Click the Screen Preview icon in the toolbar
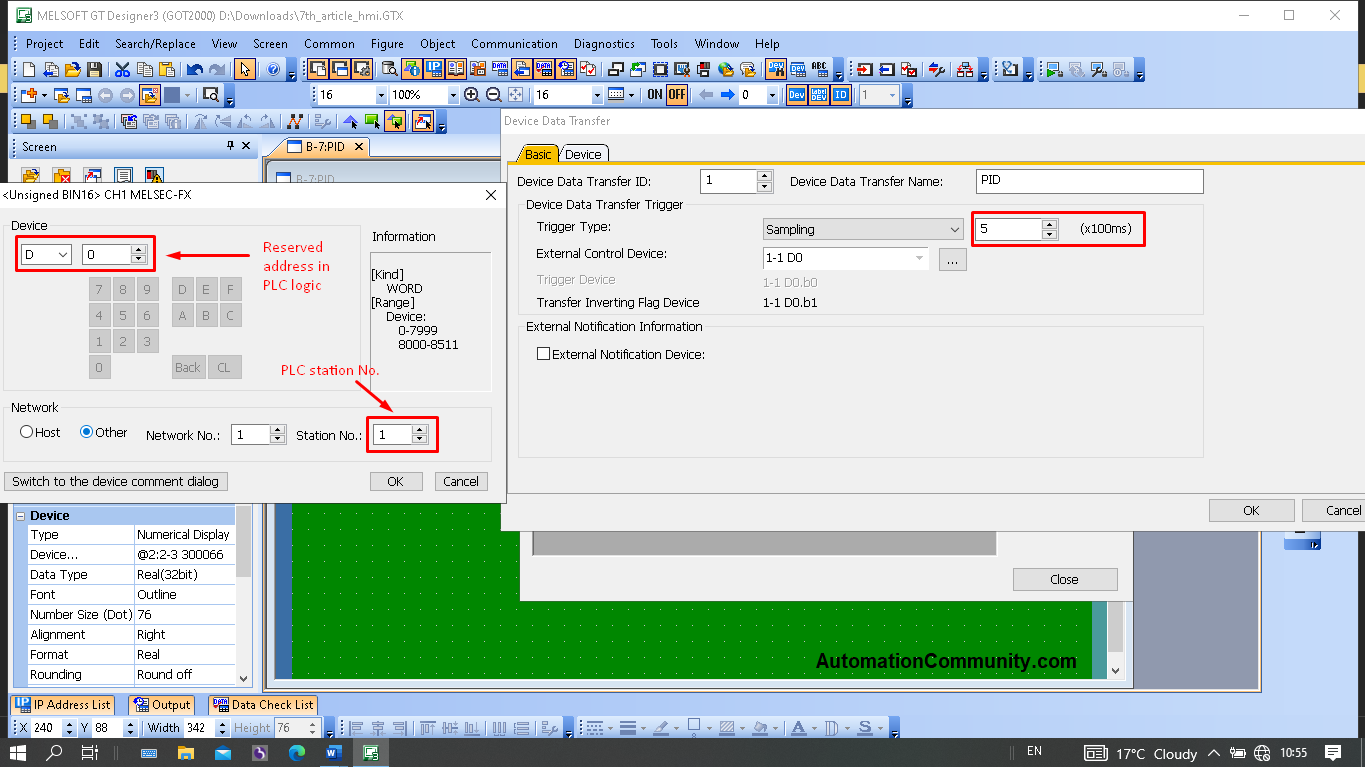Viewport: 1365px width, 767px height. (x=213, y=94)
